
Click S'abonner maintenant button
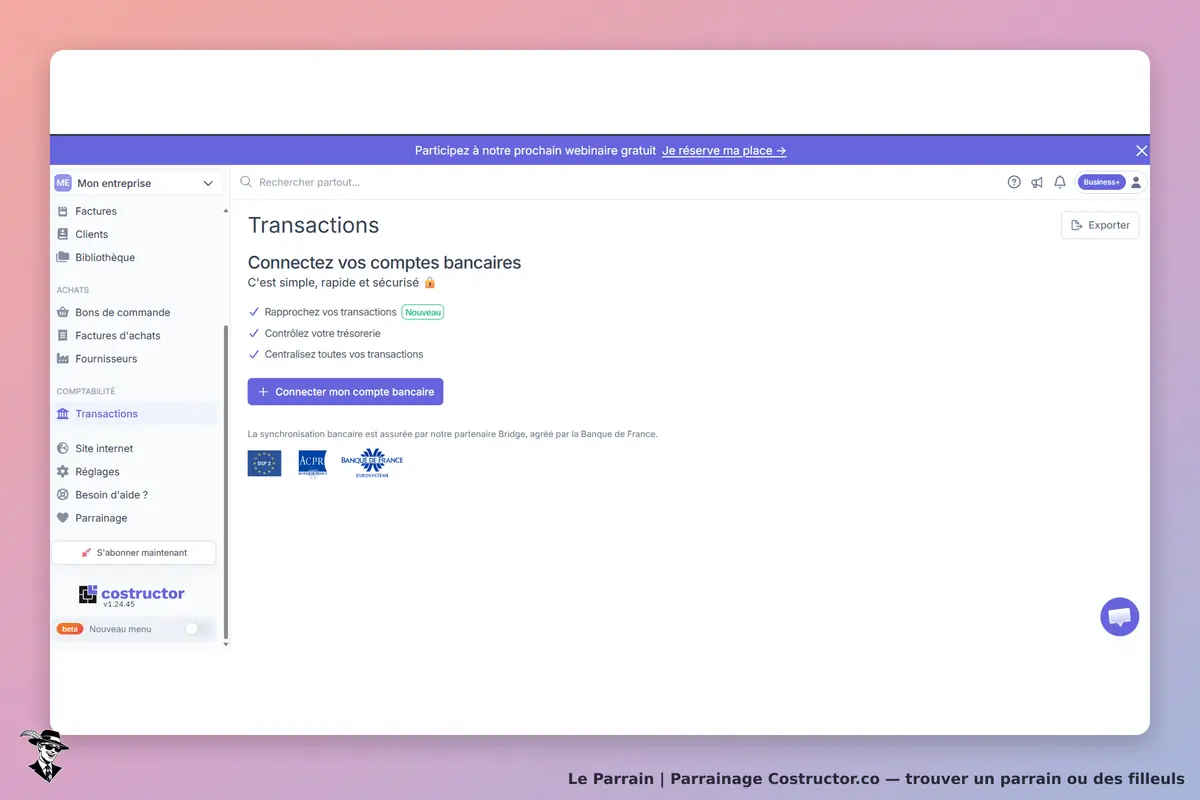click(134, 552)
